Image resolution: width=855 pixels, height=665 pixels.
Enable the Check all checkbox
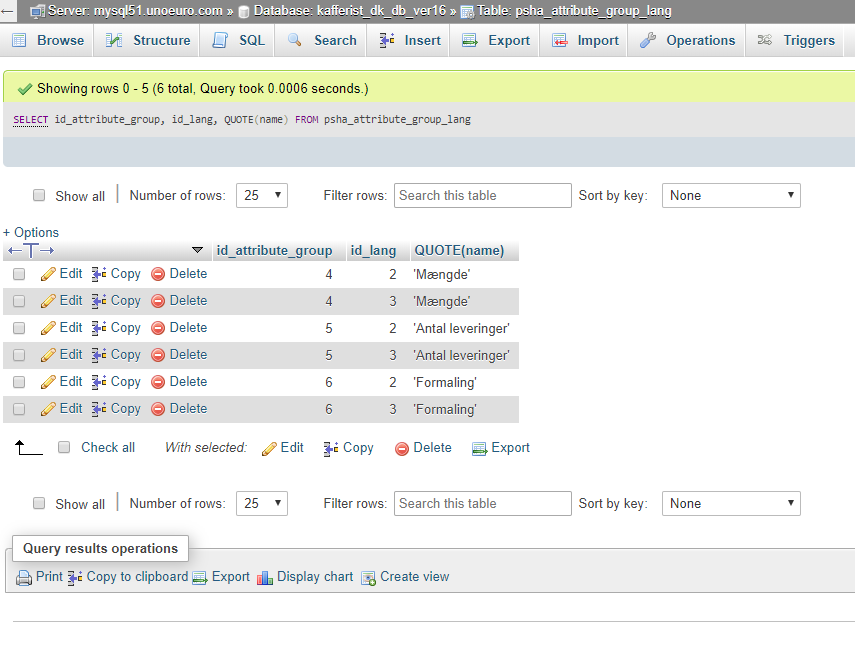(64, 448)
